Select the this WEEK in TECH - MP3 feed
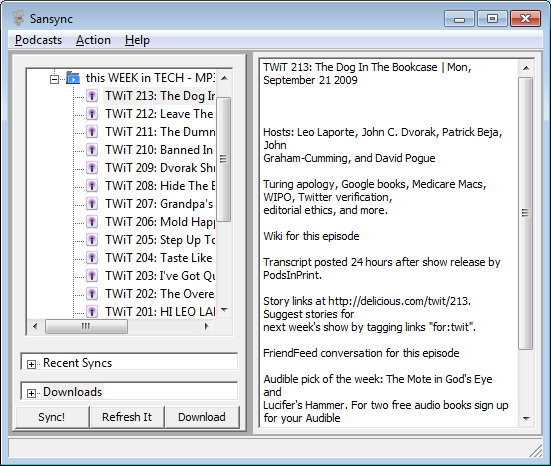This screenshot has height=466, width=551. click(x=150, y=78)
